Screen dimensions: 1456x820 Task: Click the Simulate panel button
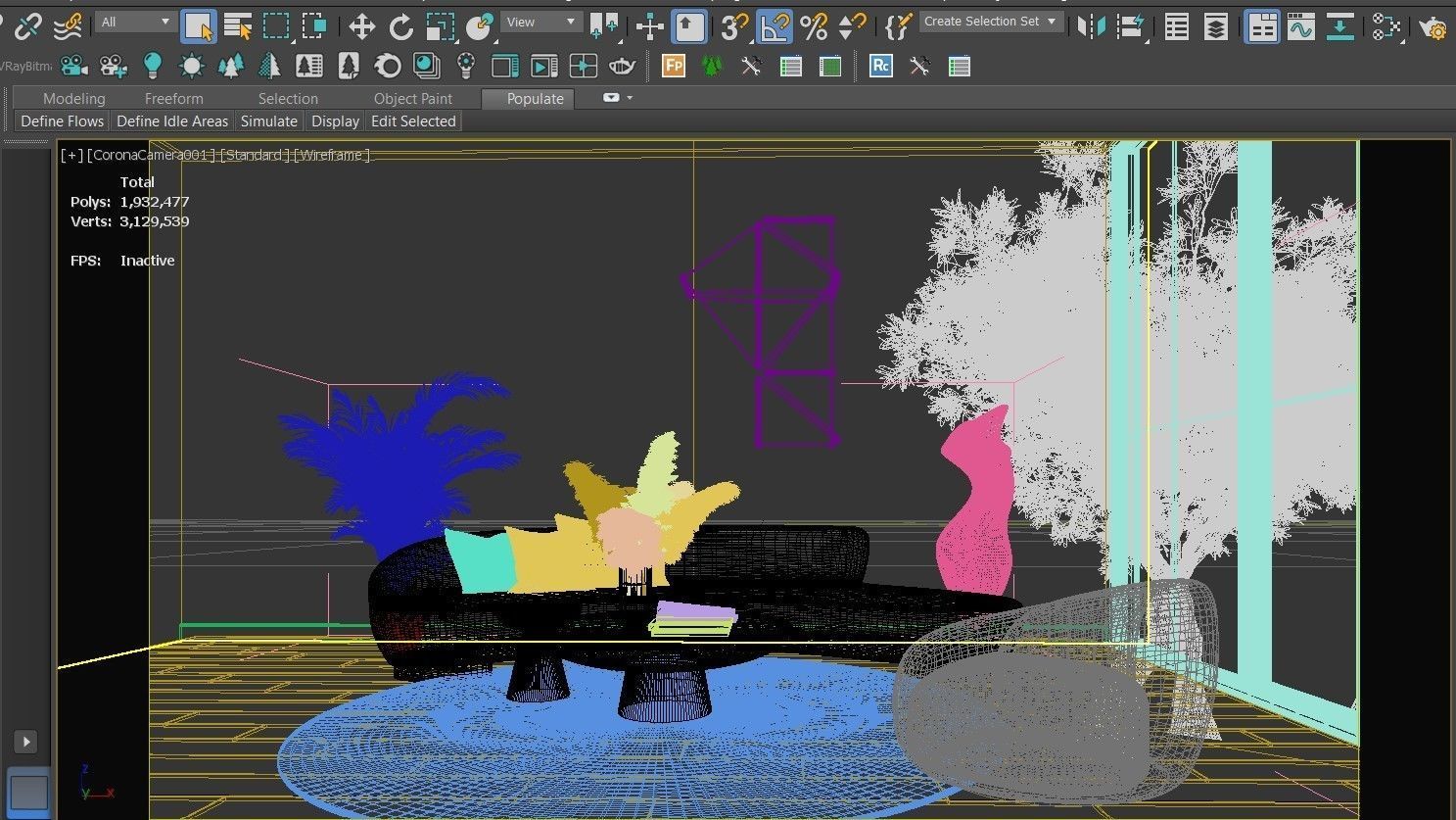[269, 121]
